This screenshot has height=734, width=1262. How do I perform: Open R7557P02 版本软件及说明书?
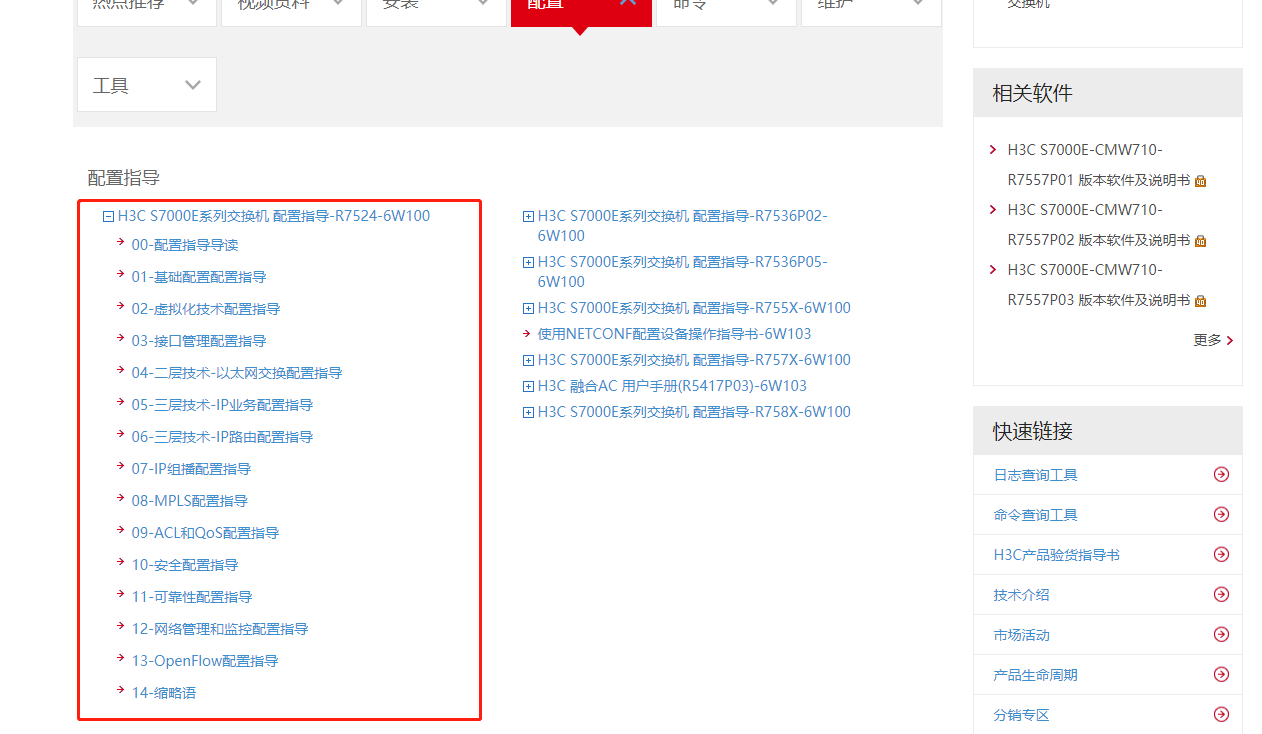click(x=1098, y=225)
